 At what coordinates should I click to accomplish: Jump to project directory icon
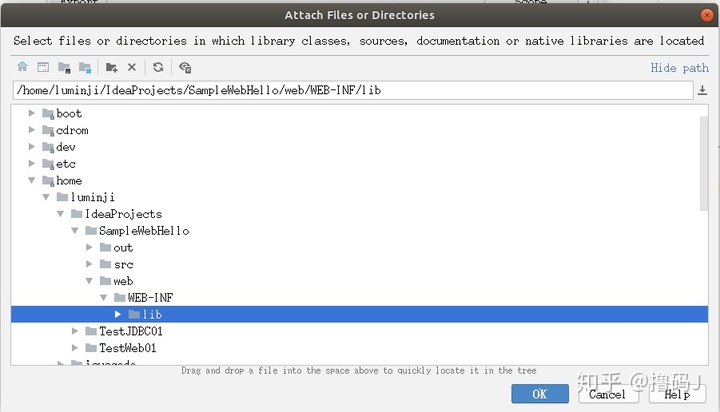[64, 68]
